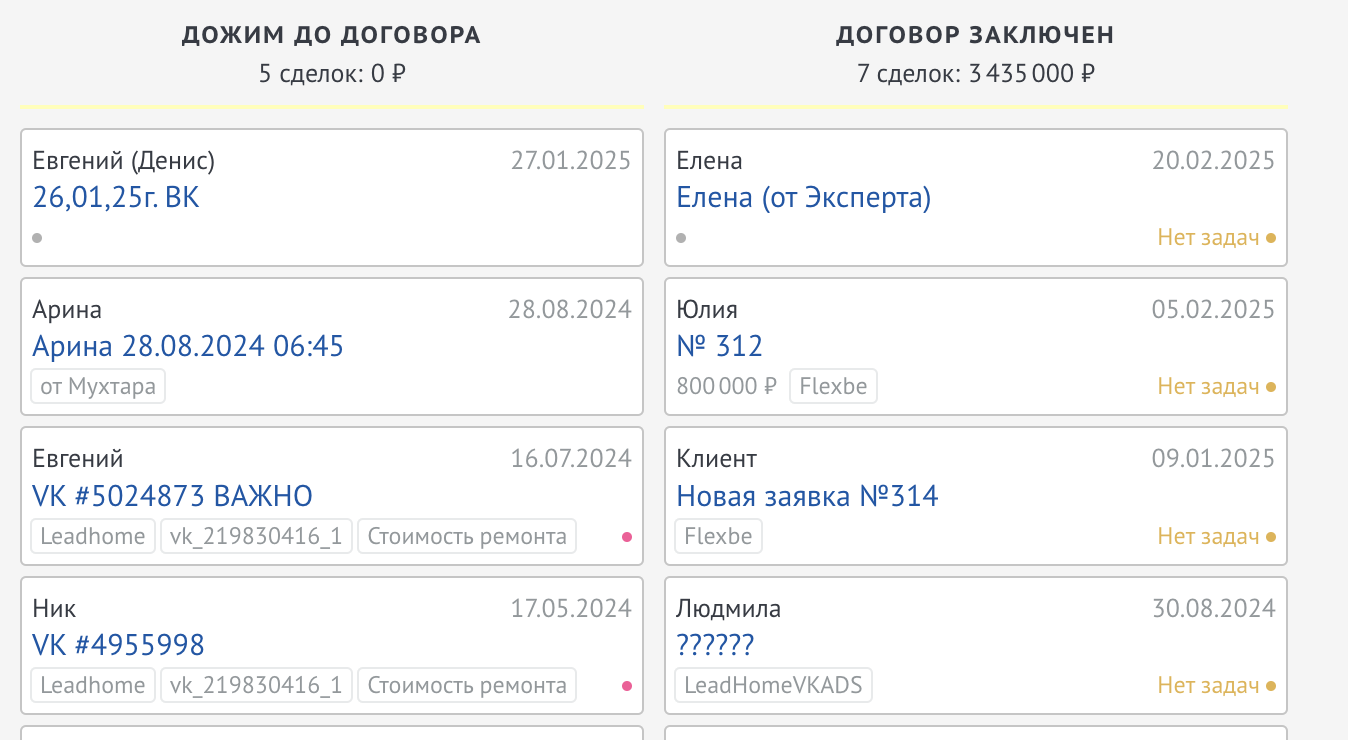Click vk_219830416_1 tag on Евгений's card
1348x740 pixels.
[256, 536]
